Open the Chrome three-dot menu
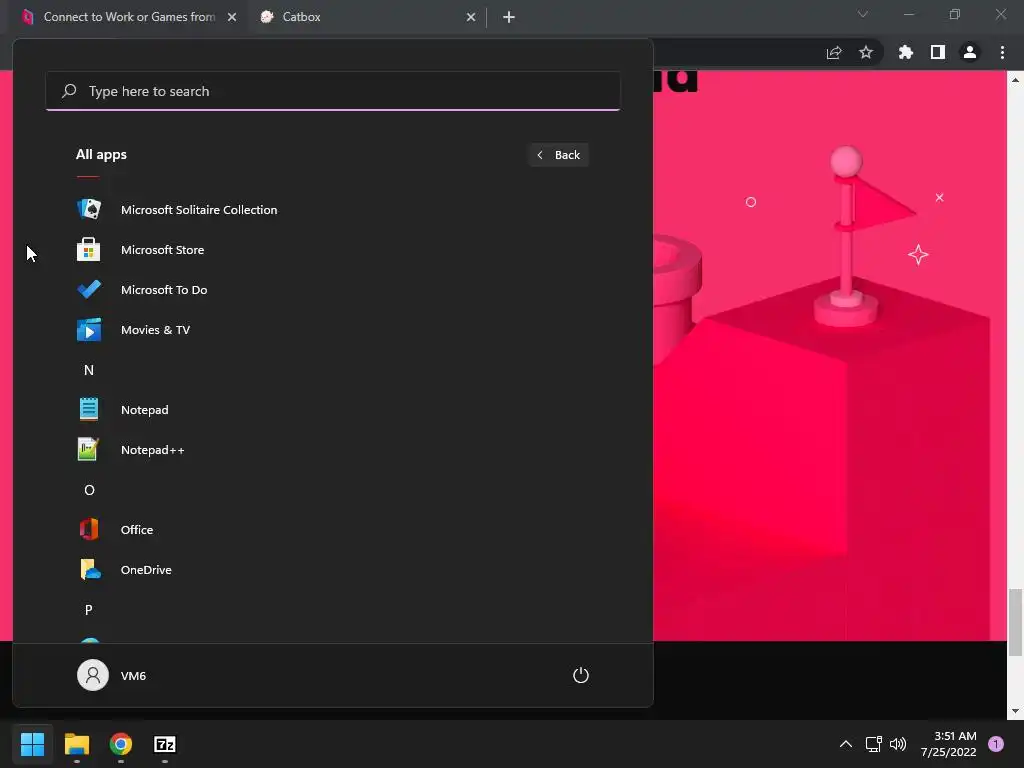This screenshot has width=1024, height=768. coord(1002,52)
